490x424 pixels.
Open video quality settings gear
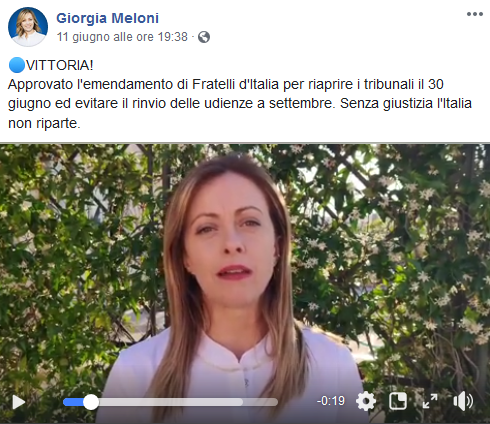(366, 401)
